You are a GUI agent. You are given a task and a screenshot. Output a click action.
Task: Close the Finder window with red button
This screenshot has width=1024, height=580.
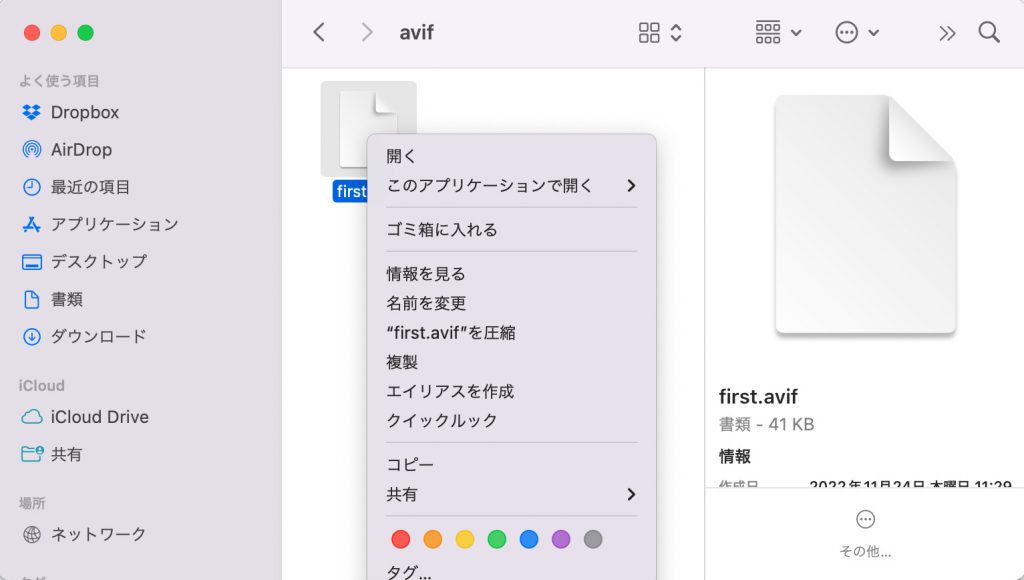click(x=32, y=32)
